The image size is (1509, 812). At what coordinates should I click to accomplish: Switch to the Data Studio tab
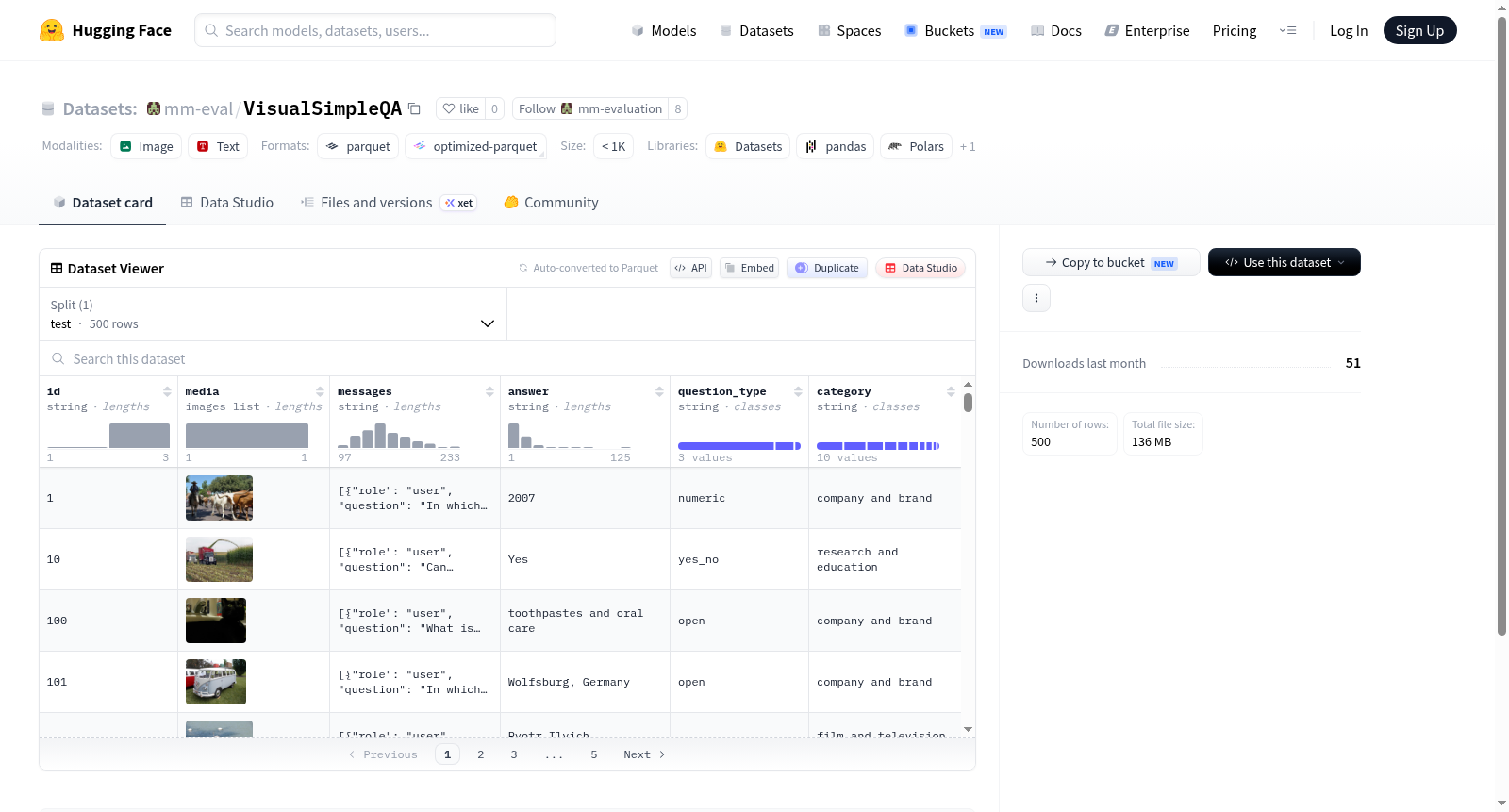pos(227,203)
